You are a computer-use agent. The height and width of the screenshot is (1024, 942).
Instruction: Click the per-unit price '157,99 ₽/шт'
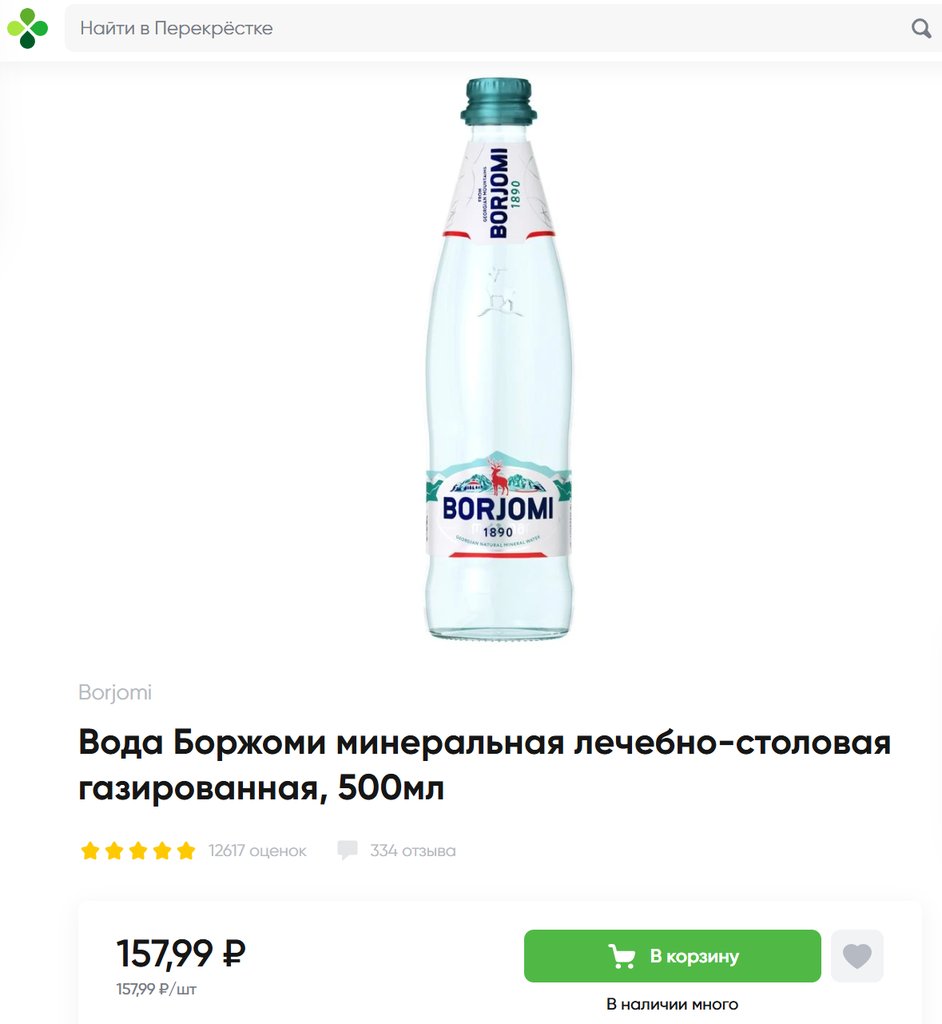tap(156, 989)
